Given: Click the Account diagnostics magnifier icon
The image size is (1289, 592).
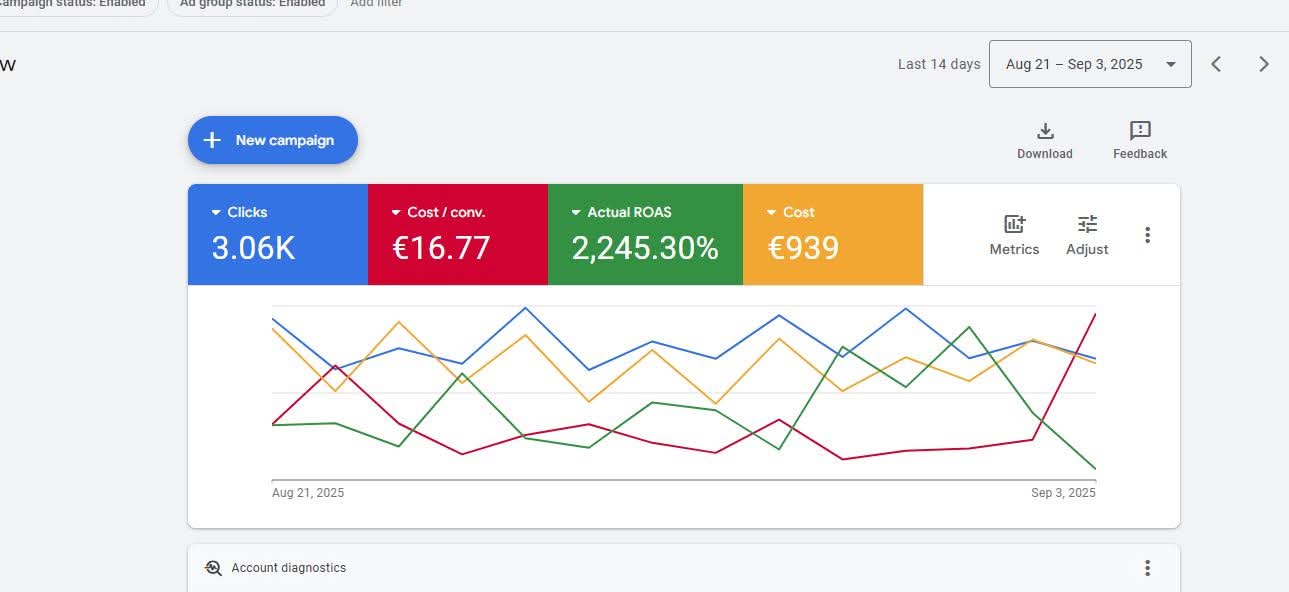Looking at the screenshot, I should (x=213, y=568).
